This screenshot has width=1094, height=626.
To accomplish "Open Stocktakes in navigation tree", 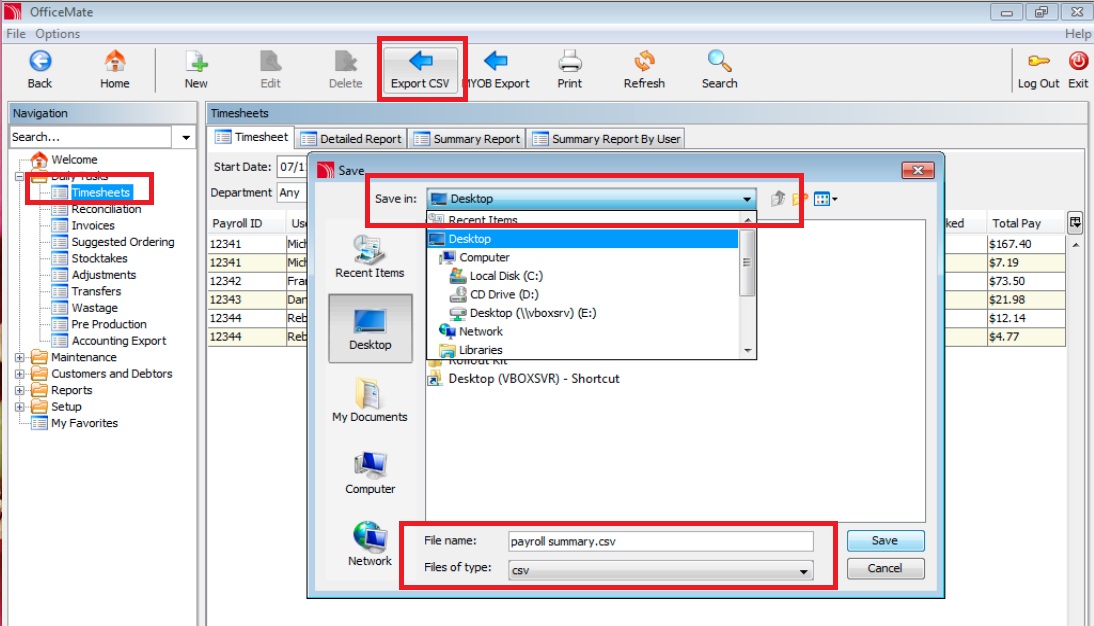I will (99, 258).
